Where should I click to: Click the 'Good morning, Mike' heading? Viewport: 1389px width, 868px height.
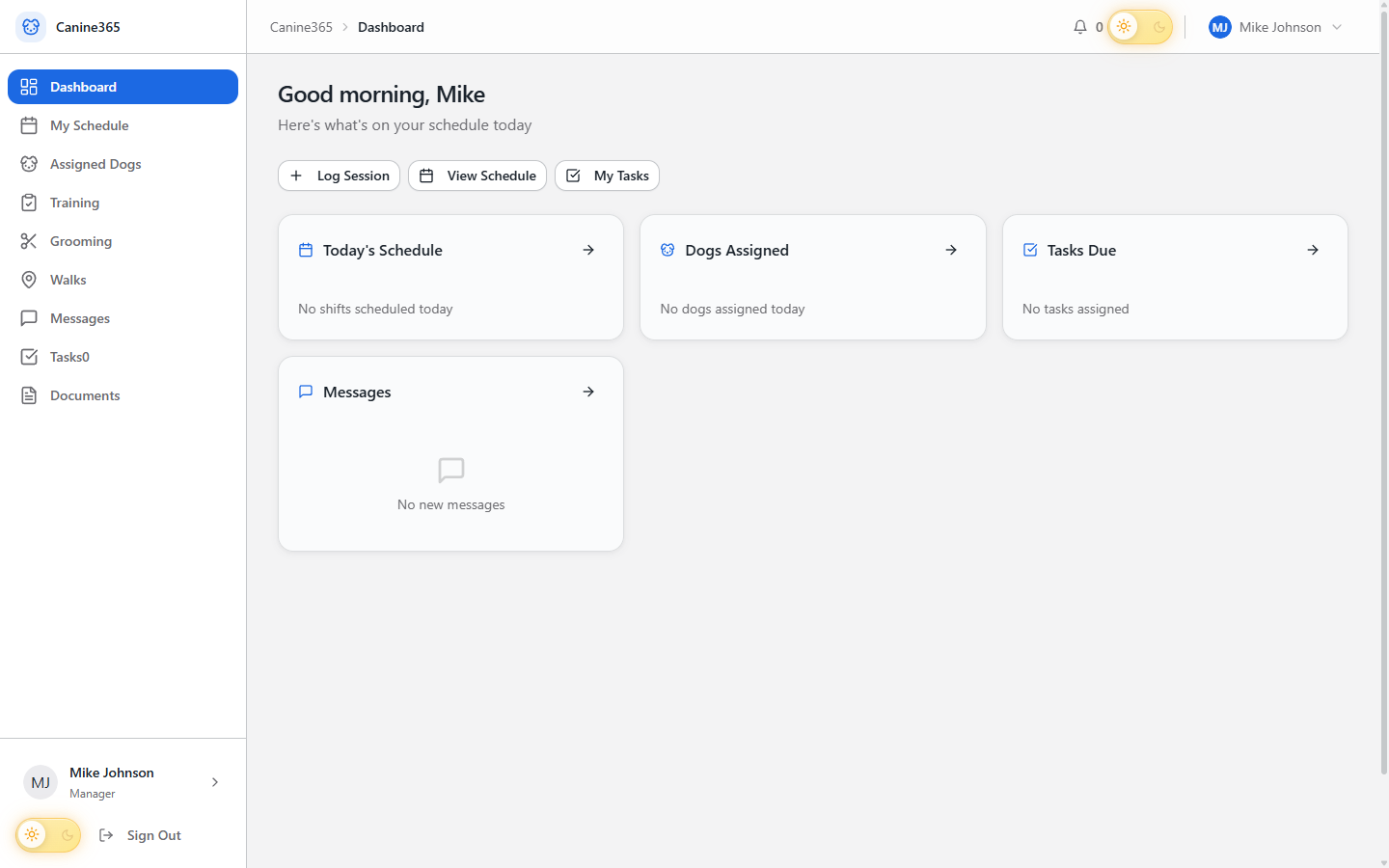click(x=381, y=95)
